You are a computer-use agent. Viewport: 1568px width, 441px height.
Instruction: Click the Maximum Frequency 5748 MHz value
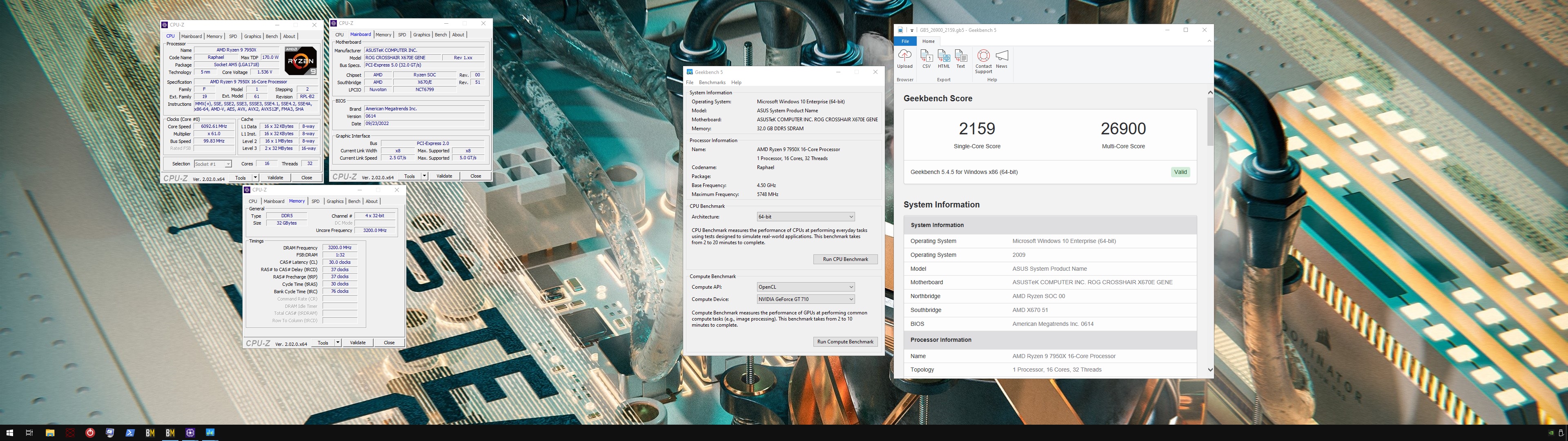tap(768, 194)
